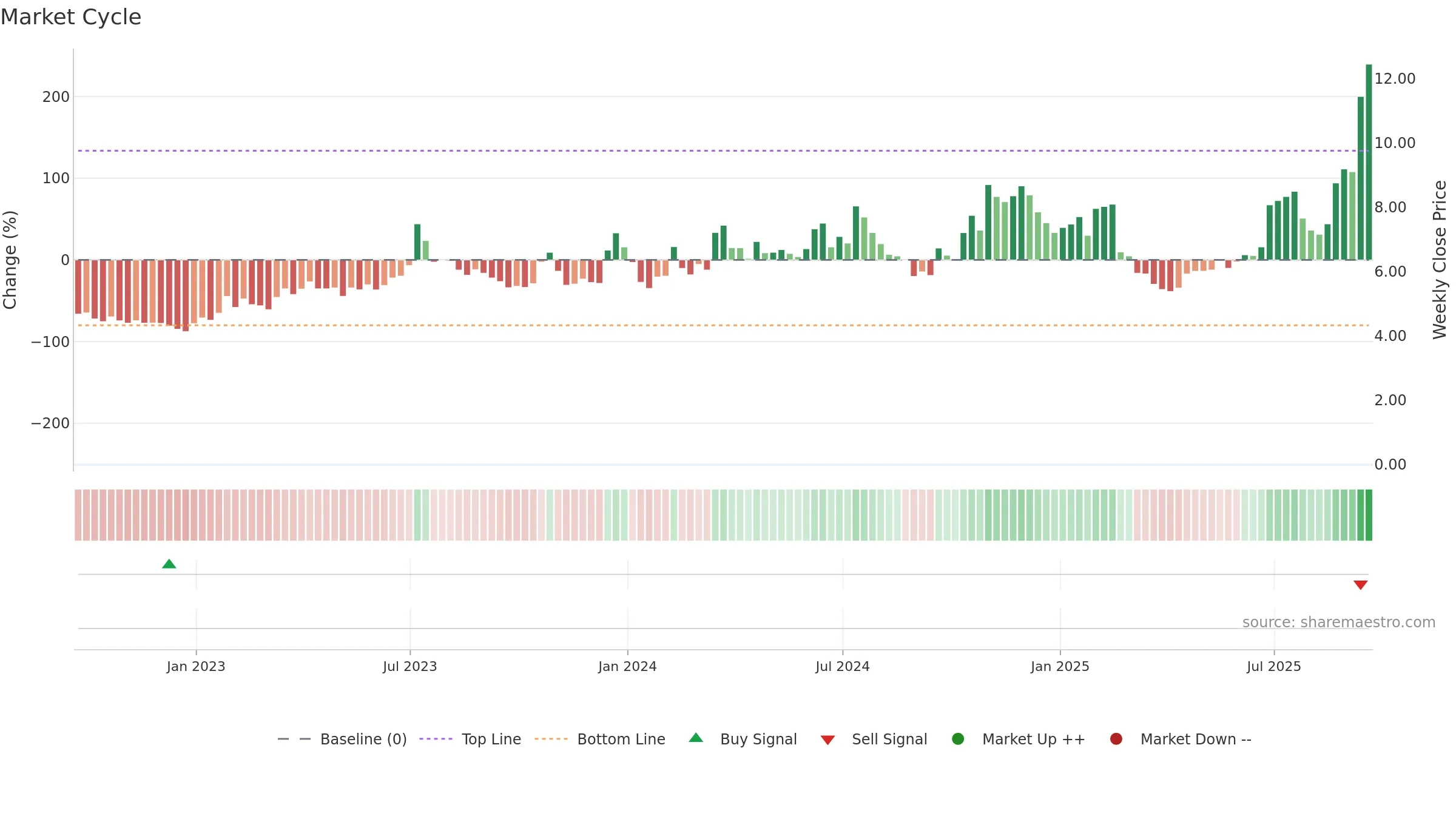
Task: Click the purple dotted Top Line
Action: click(722, 150)
